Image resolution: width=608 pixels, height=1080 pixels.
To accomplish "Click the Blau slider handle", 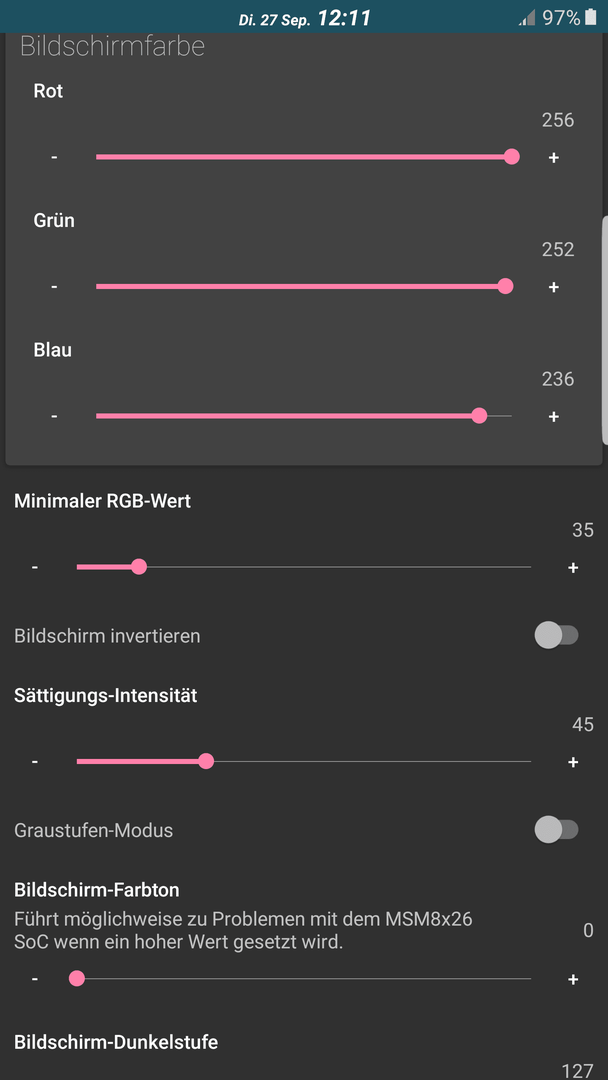I will click(480, 415).
